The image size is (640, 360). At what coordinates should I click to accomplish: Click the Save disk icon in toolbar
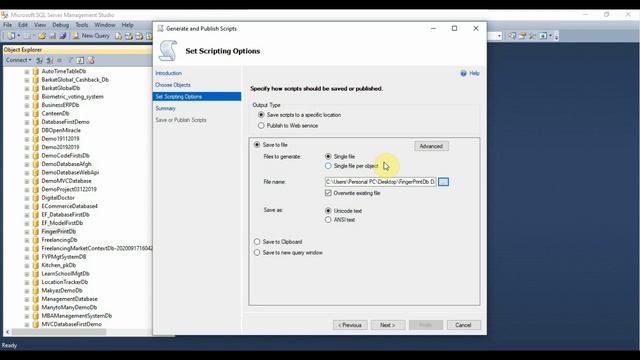(x=53, y=36)
